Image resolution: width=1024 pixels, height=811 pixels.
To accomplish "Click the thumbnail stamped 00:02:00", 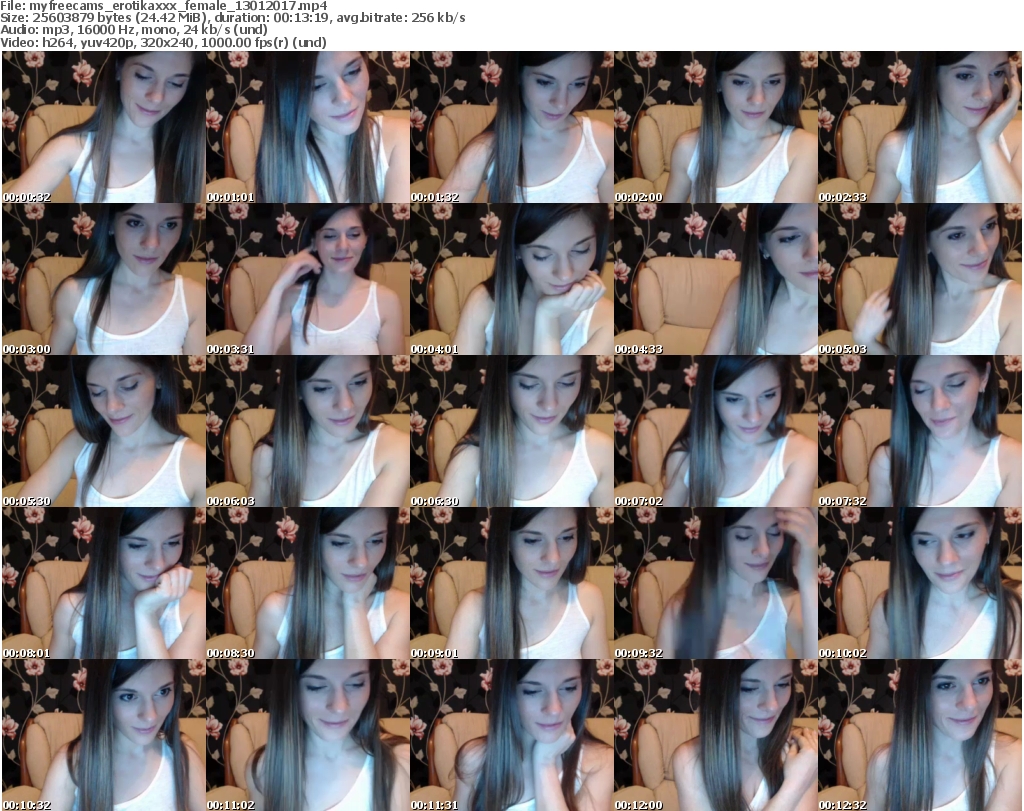I will [x=716, y=127].
